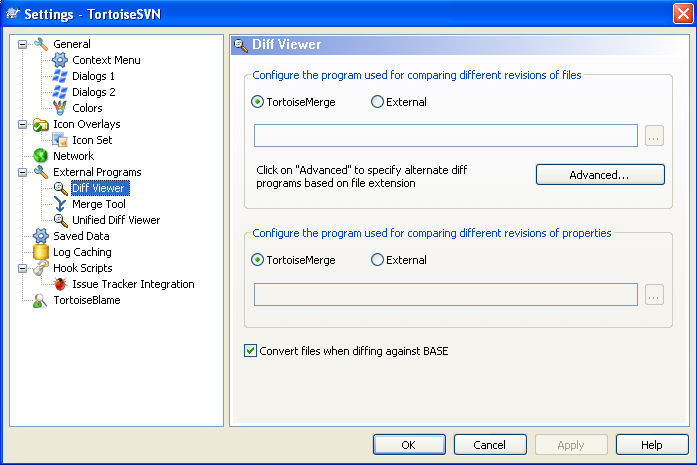
Task: Click the OK button
Action: [408, 444]
